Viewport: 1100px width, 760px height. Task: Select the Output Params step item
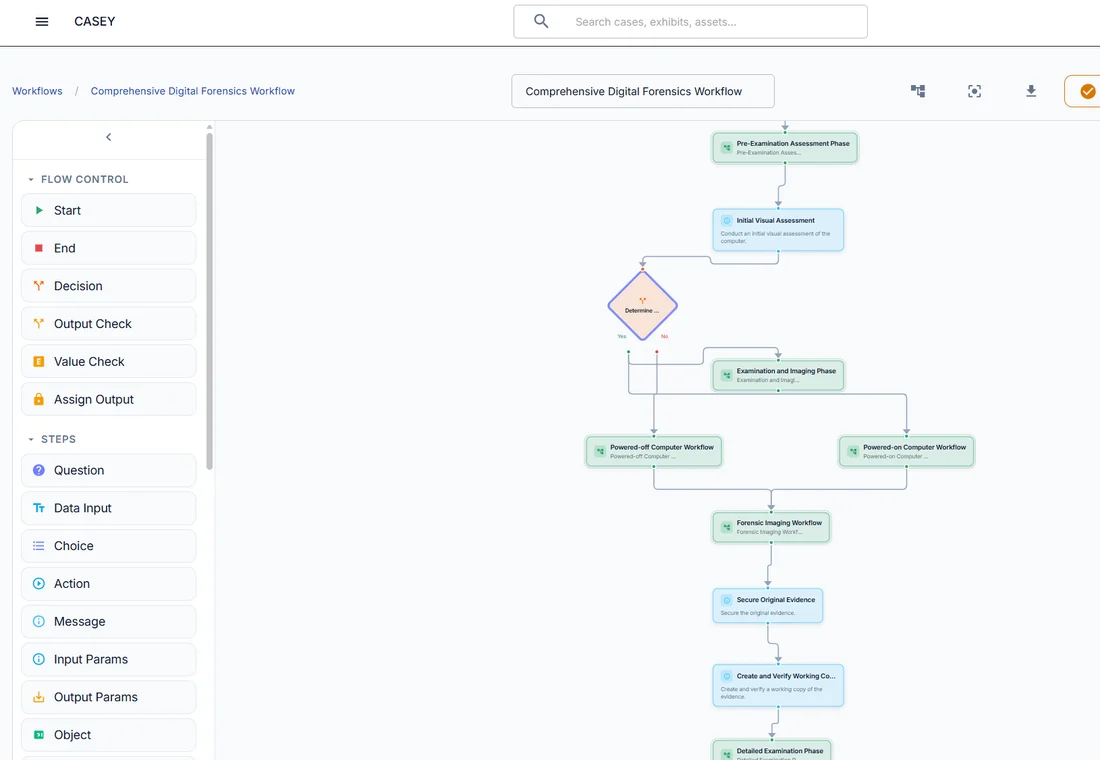click(x=109, y=698)
